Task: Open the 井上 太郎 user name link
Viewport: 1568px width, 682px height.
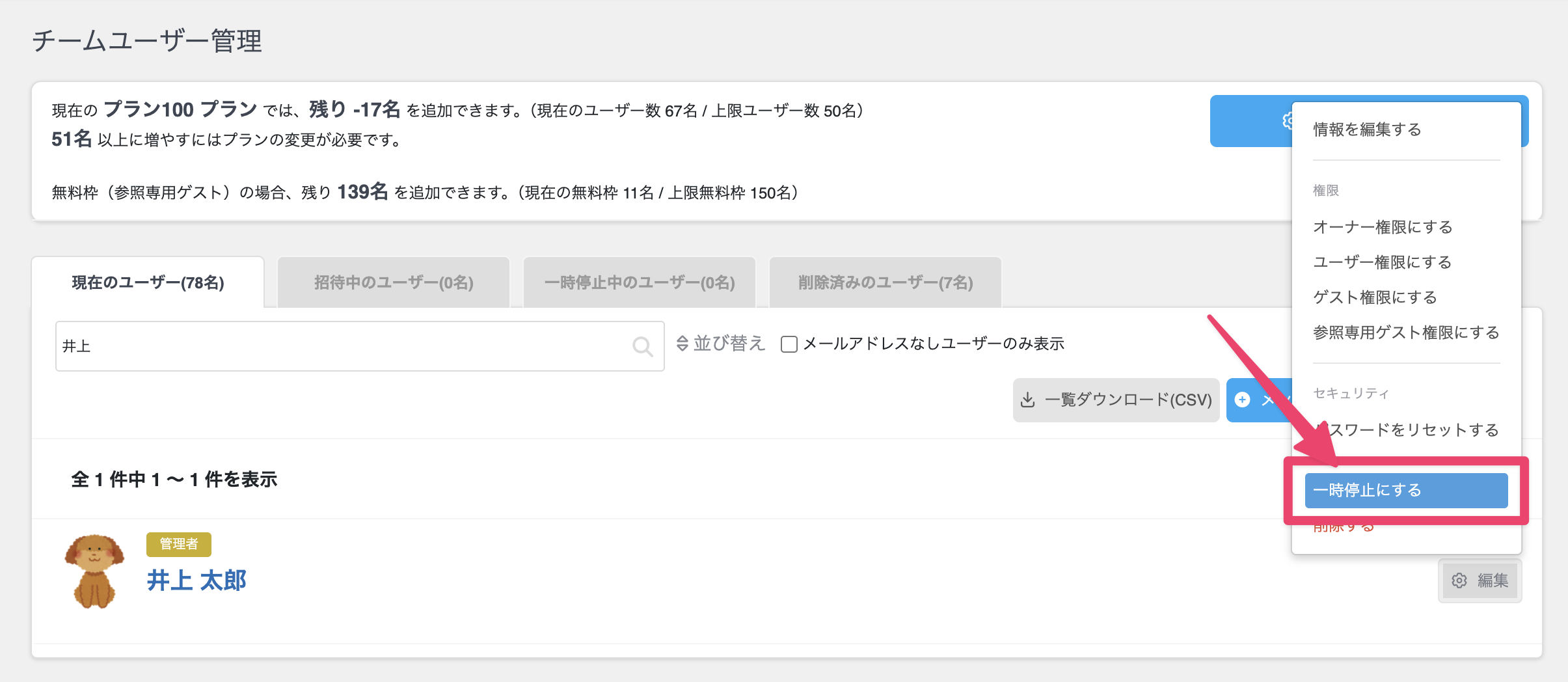Action: point(196,580)
